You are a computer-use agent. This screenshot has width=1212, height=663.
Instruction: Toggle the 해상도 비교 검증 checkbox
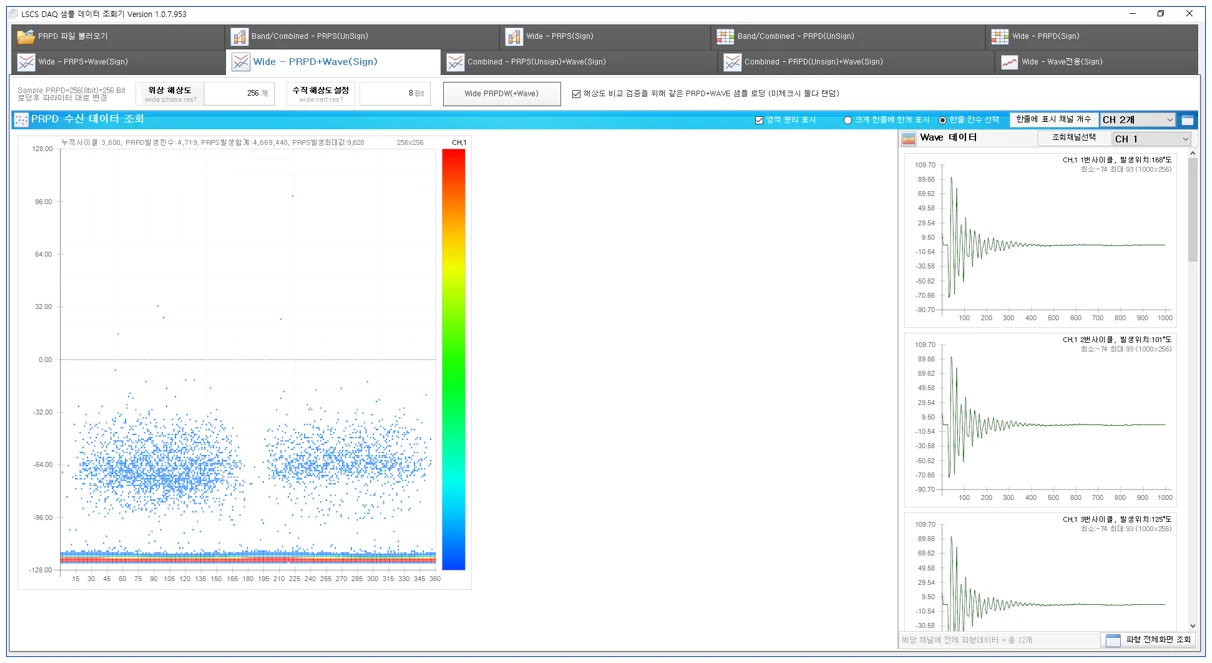(576, 94)
